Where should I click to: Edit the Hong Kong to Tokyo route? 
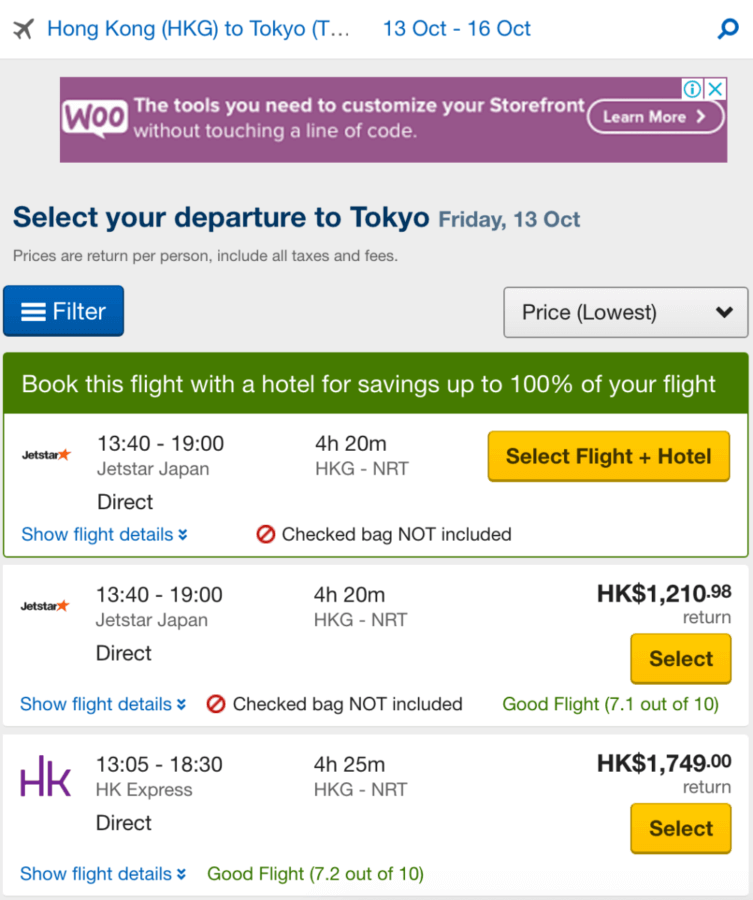[x=198, y=29]
